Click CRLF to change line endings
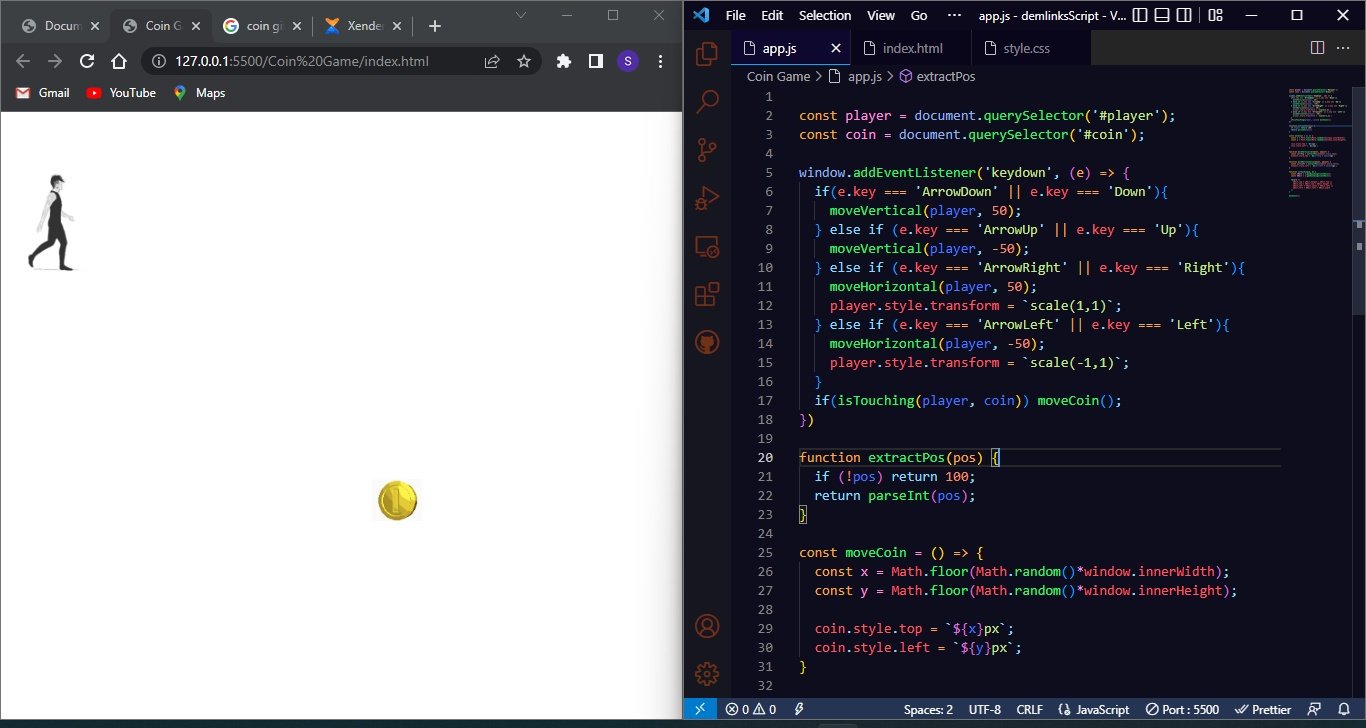 pos(1029,709)
